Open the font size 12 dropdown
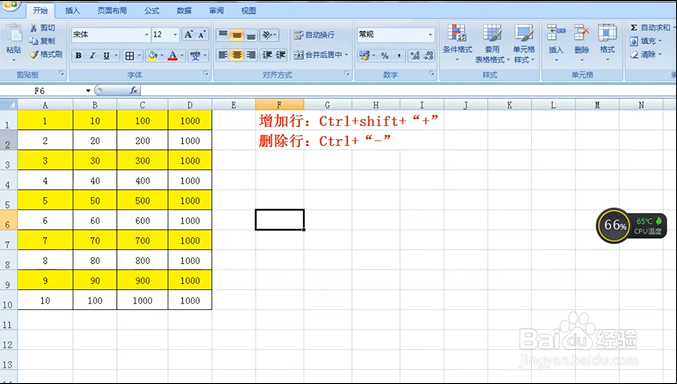677x384 pixels. click(x=175, y=35)
